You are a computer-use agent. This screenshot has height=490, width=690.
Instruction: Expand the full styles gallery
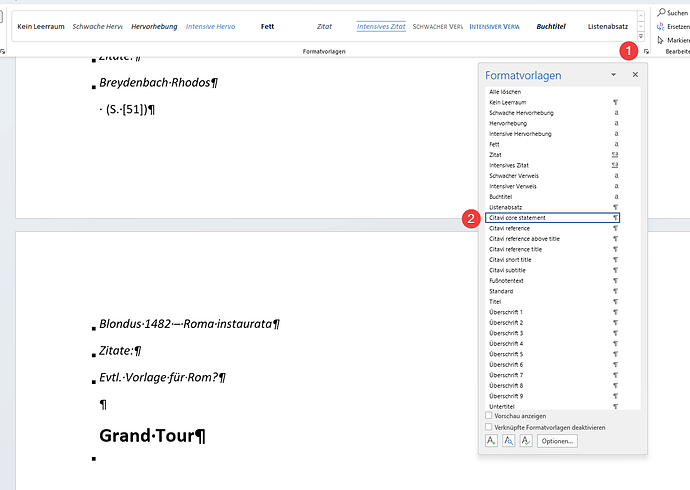[x=641, y=37]
